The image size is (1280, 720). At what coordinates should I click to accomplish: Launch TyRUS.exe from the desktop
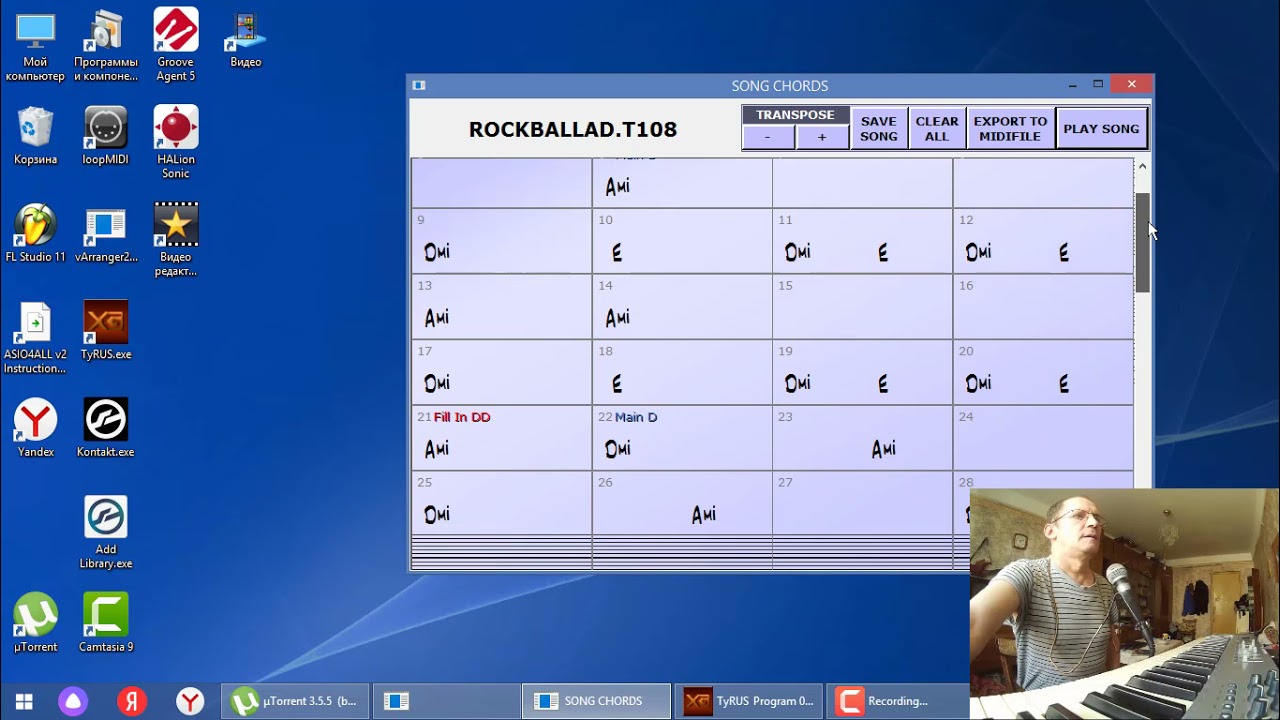tap(106, 331)
